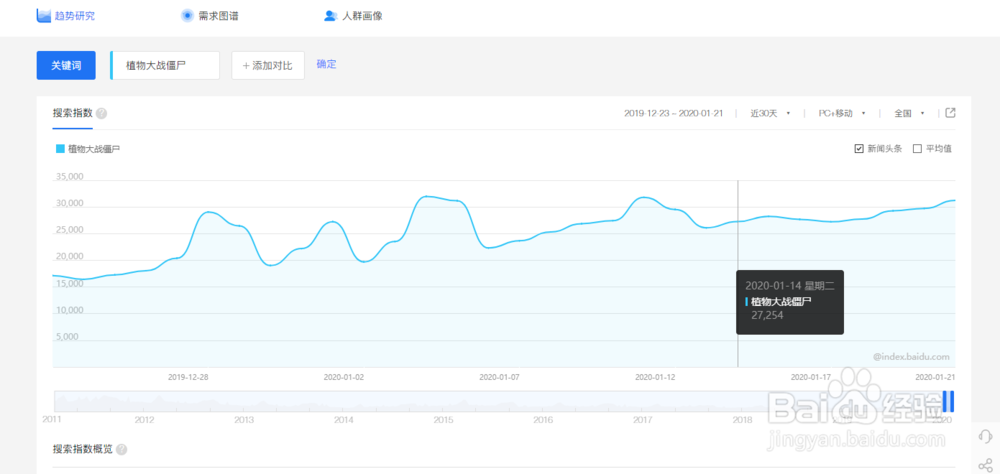Click the 植物大战僵尸 keyword input field
This screenshot has height=474, width=1000.
[x=166, y=65]
